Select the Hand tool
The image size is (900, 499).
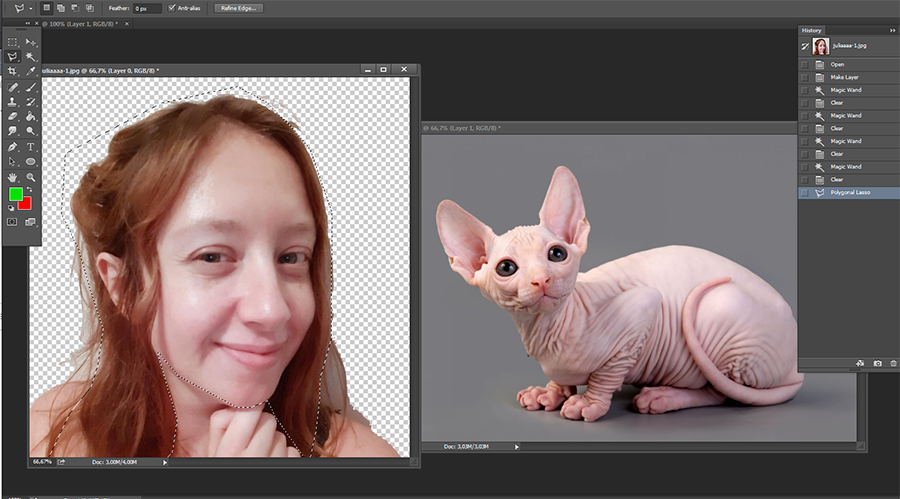13,176
